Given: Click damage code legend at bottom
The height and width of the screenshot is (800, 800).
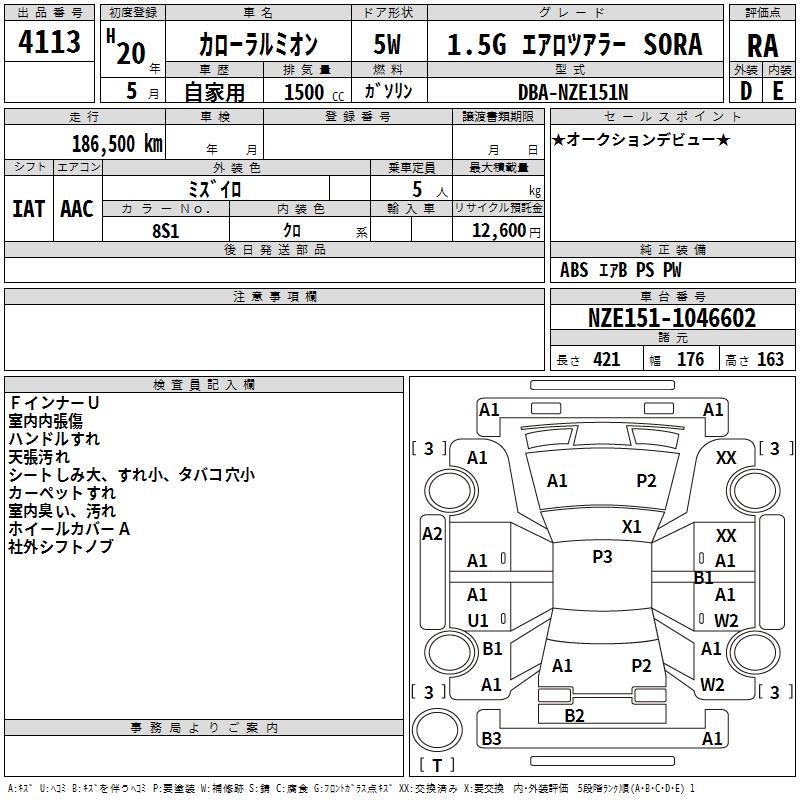Looking at the screenshot, I should tap(351, 789).
